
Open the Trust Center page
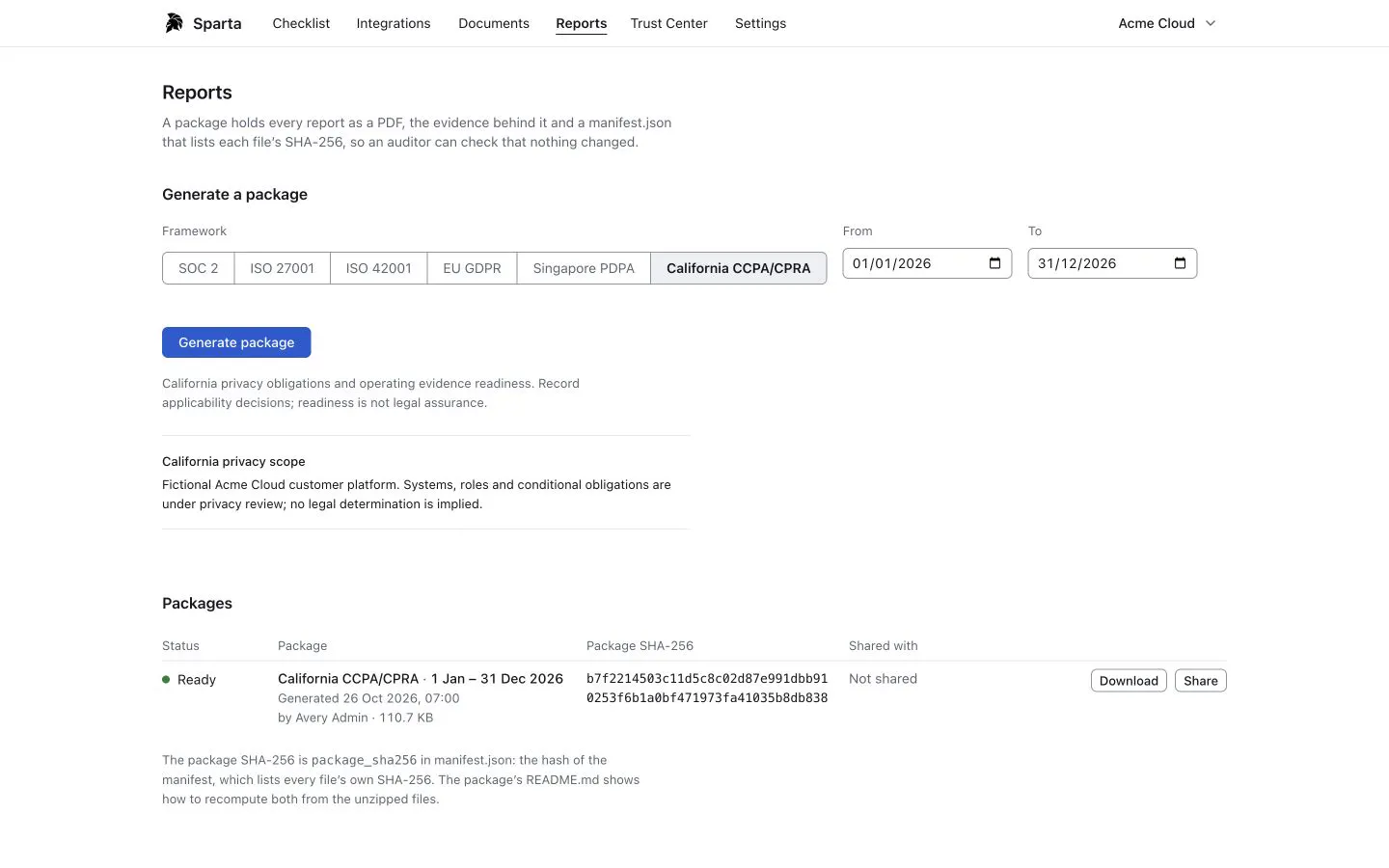(x=669, y=23)
